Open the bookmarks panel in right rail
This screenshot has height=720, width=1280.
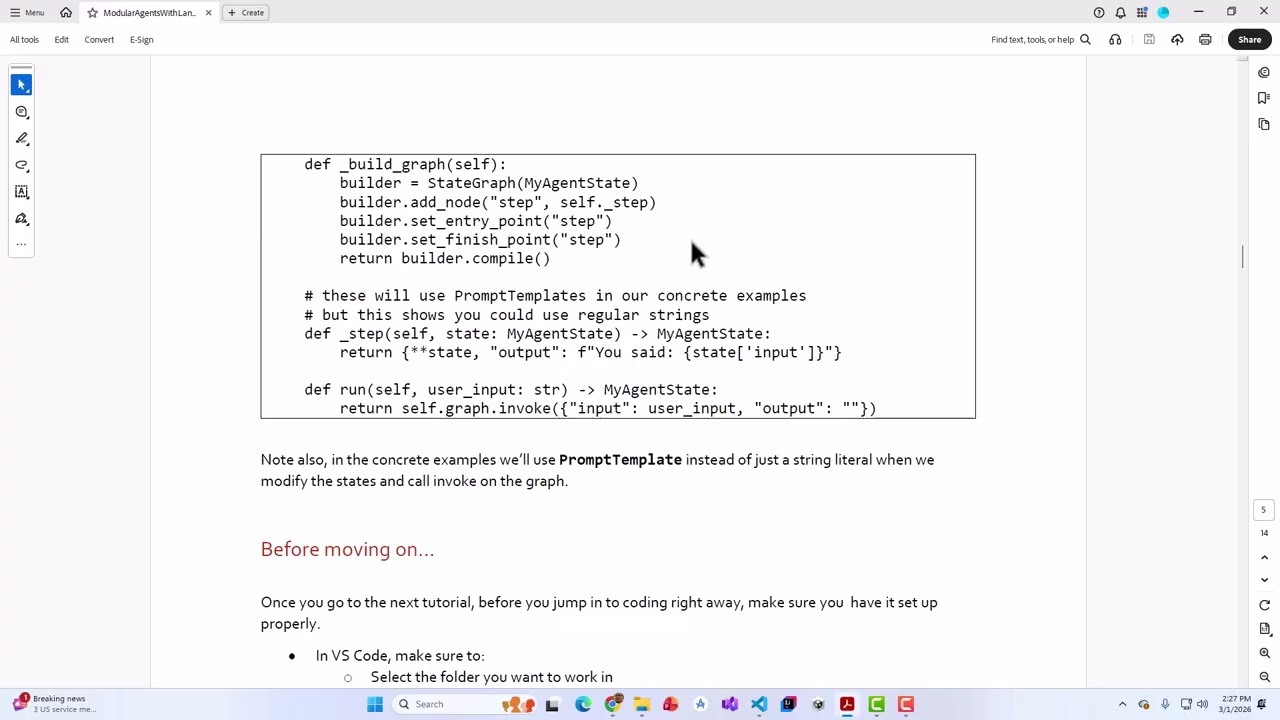(1264, 98)
